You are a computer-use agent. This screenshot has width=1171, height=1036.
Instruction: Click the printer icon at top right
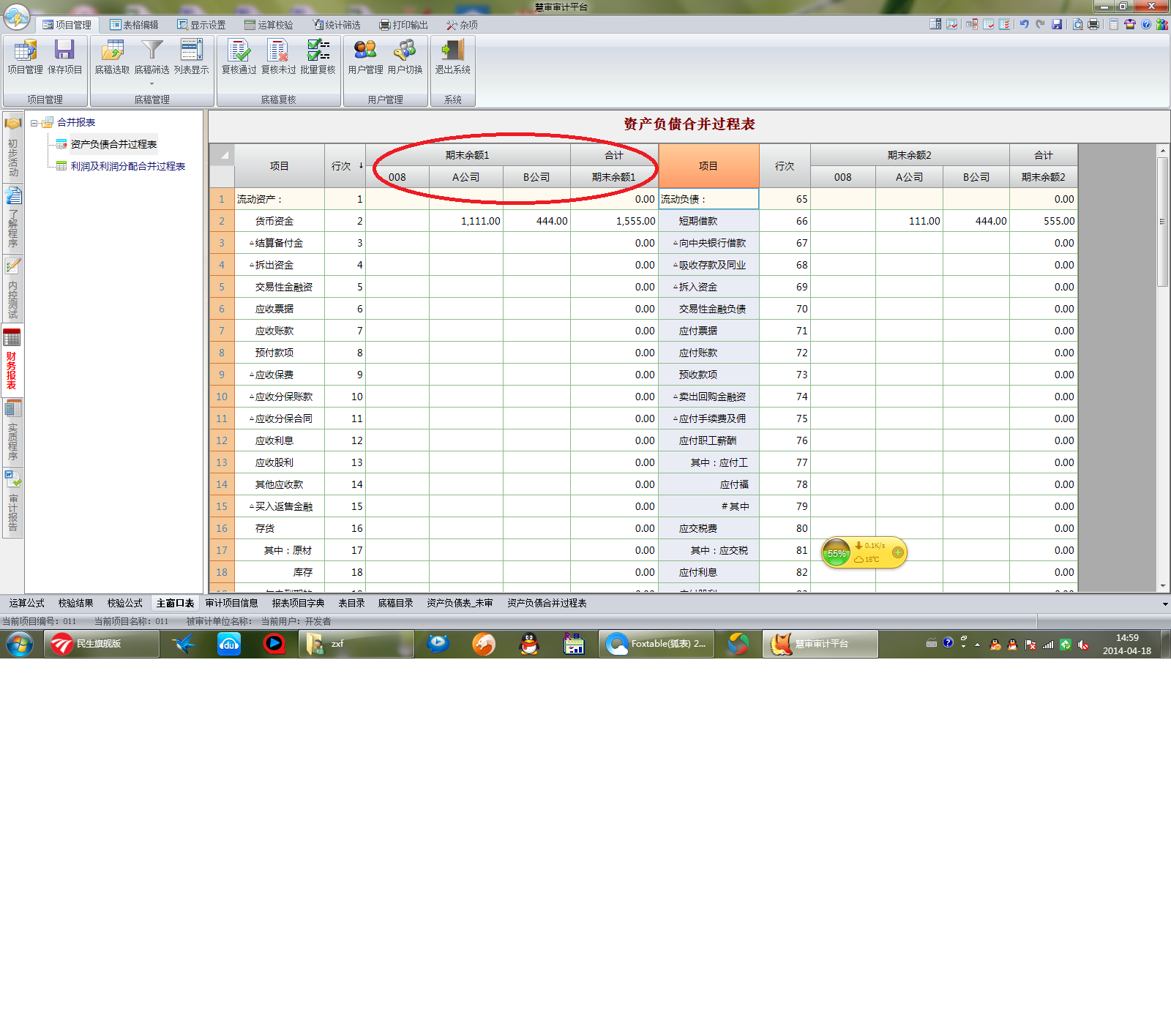click(1093, 24)
